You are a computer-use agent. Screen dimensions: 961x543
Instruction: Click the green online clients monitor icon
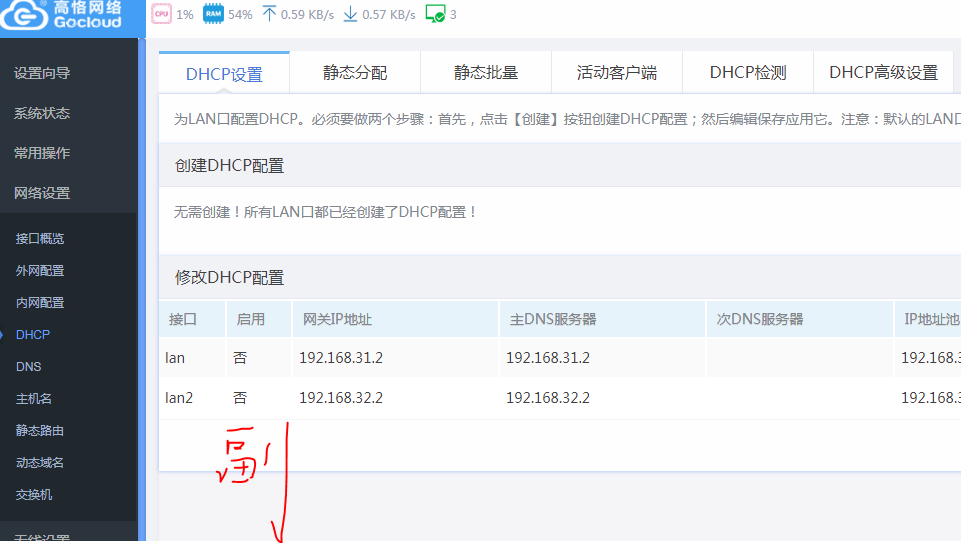(x=435, y=13)
